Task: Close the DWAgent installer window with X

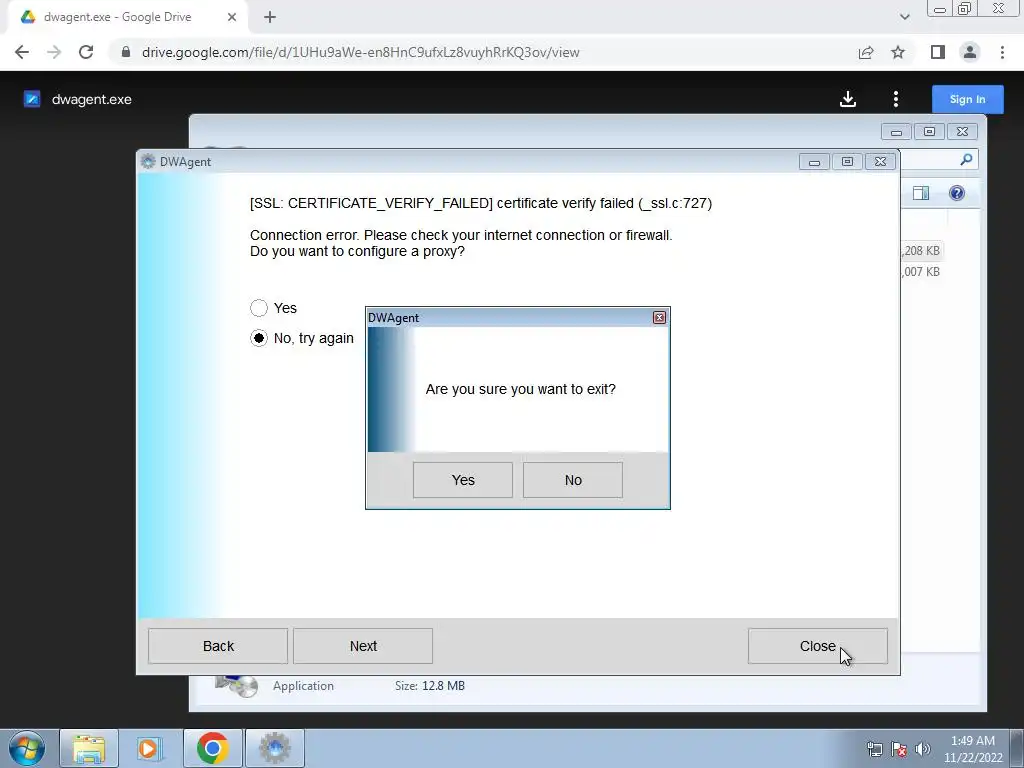Action: [x=880, y=162]
